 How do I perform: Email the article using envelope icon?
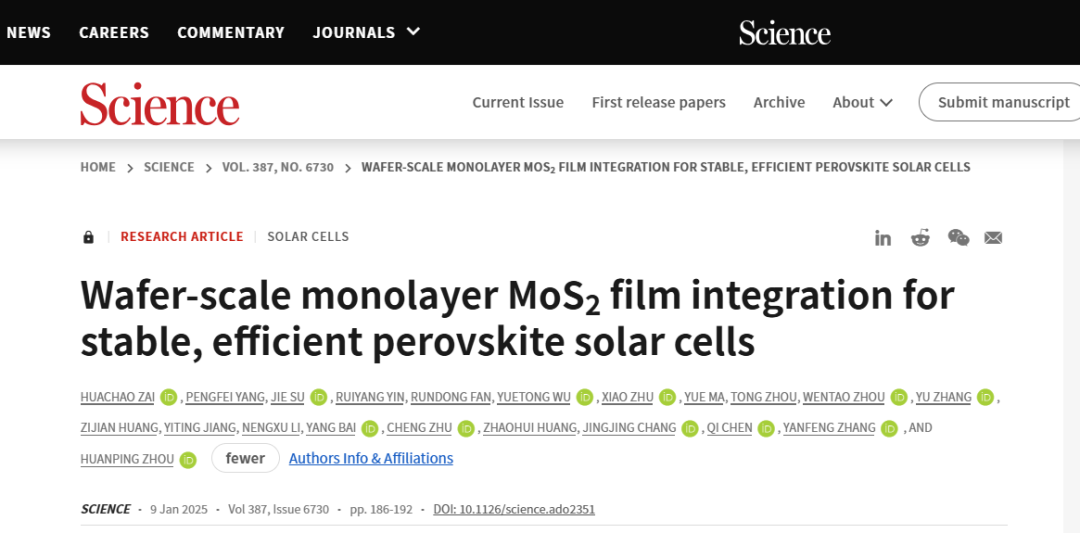tap(993, 237)
